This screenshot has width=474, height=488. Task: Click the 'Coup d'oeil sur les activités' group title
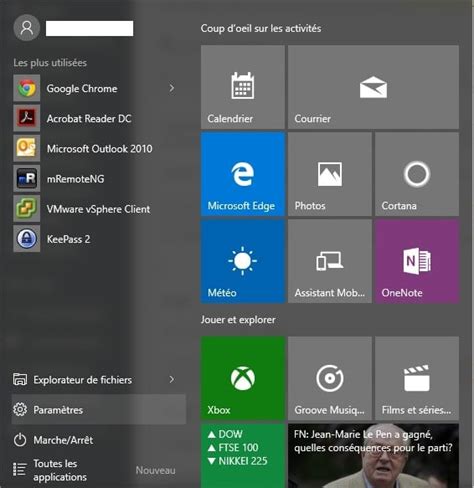[261, 29]
